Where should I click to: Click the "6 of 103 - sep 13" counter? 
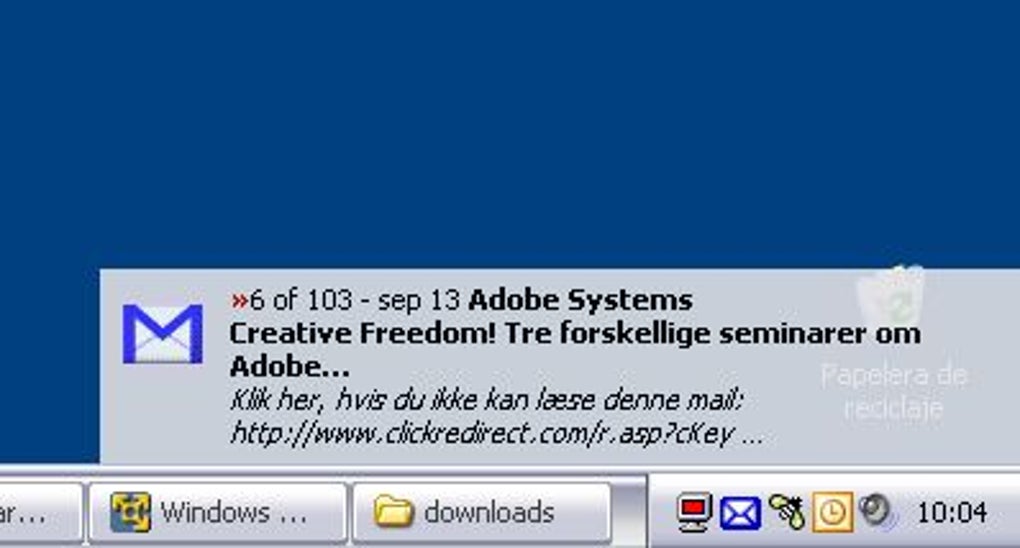(x=354, y=300)
